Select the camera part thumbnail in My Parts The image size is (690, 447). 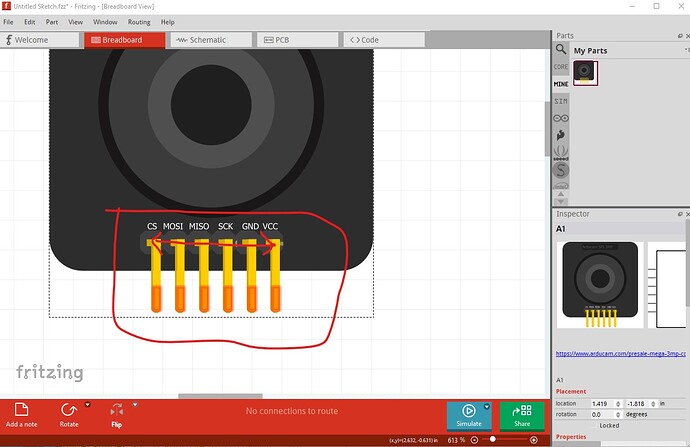pos(585,73)
